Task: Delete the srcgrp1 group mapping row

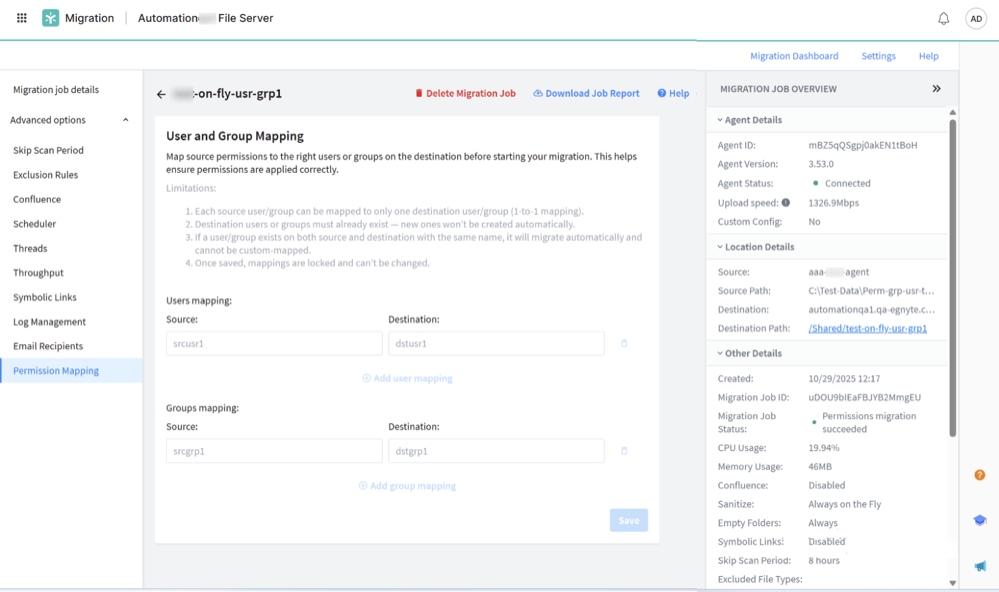Action: pos(624,451)
